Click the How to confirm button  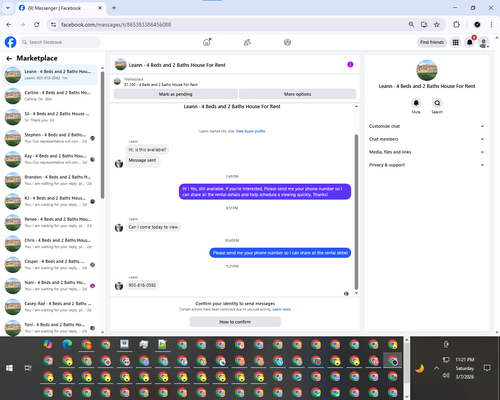pos(235,322)
